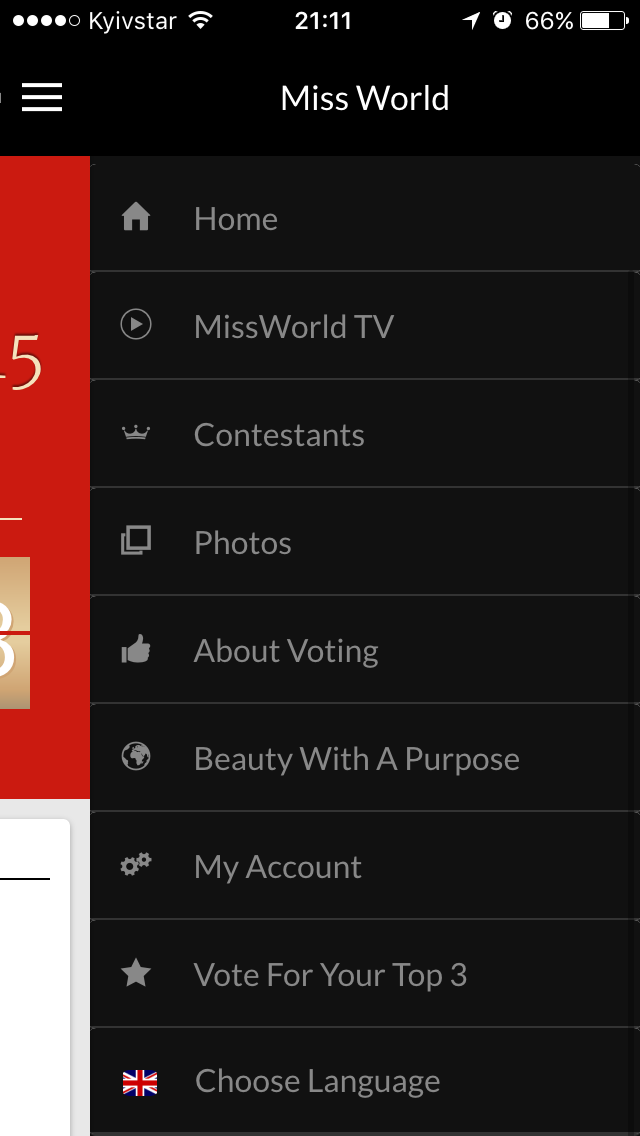The width and height of the screenshot is (640, 1136).
Task: Go to Contestants
Action: (x=365, y=433)
